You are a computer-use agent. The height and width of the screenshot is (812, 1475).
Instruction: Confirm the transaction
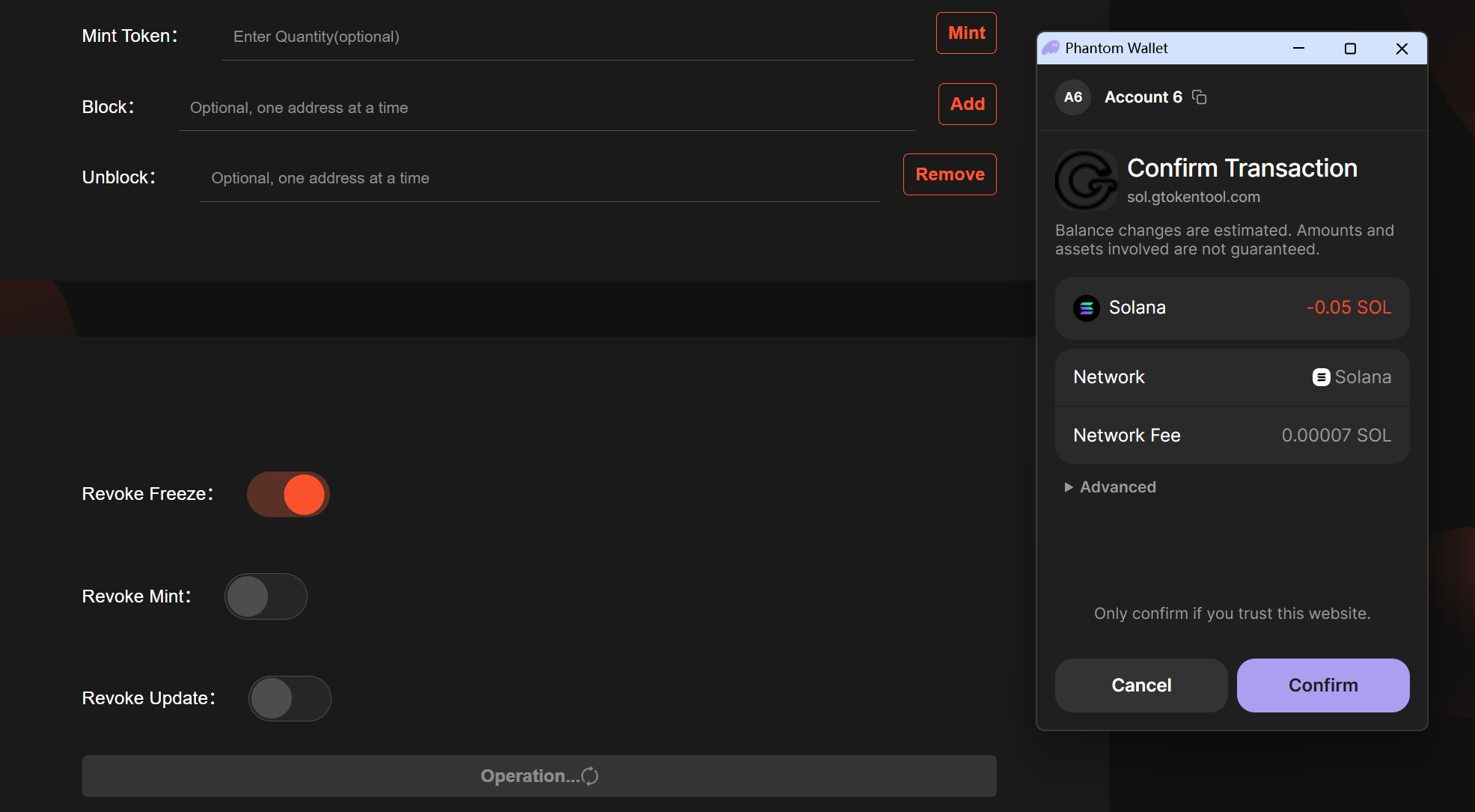1322,685
